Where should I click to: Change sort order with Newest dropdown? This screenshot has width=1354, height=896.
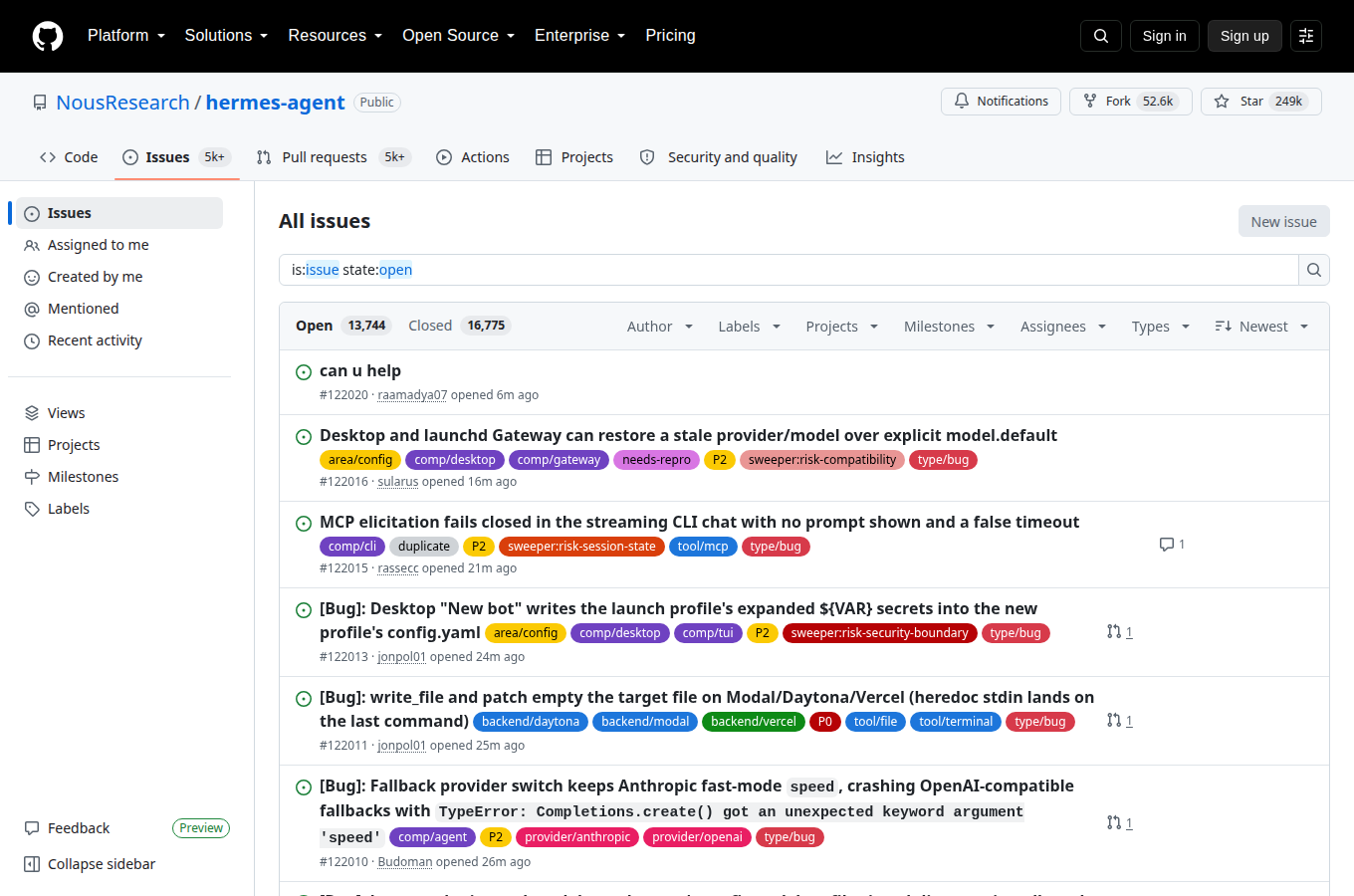(x=1261, y=327)
